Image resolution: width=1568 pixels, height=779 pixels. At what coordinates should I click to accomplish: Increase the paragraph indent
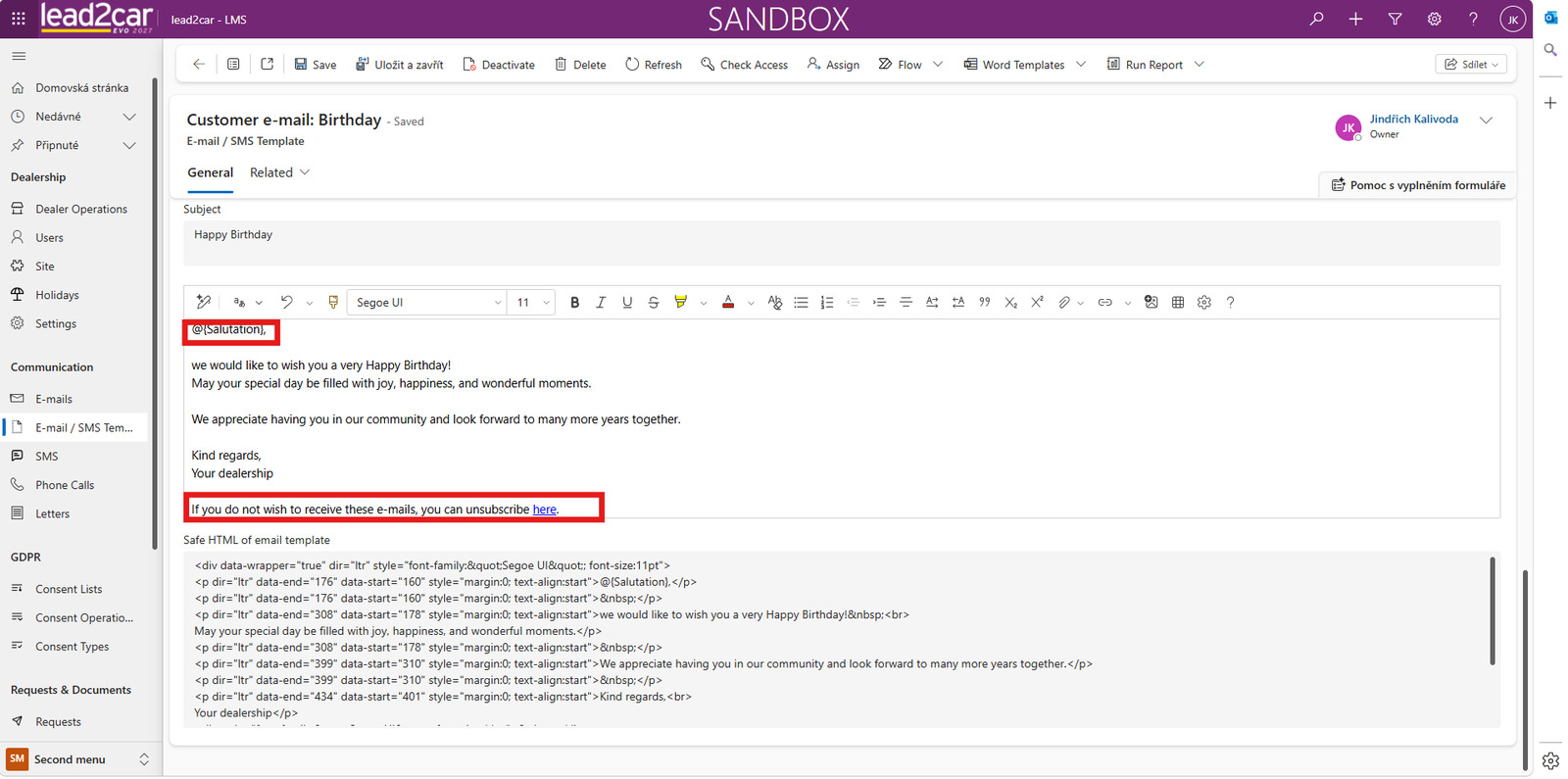pyautogui.click(x=879, y=302)
